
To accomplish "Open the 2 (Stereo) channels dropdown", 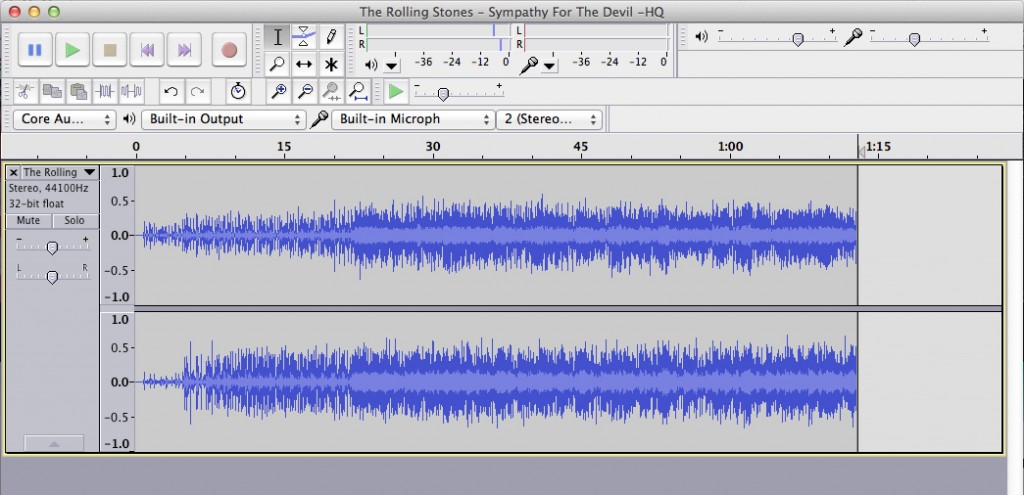I will point(549,119).
